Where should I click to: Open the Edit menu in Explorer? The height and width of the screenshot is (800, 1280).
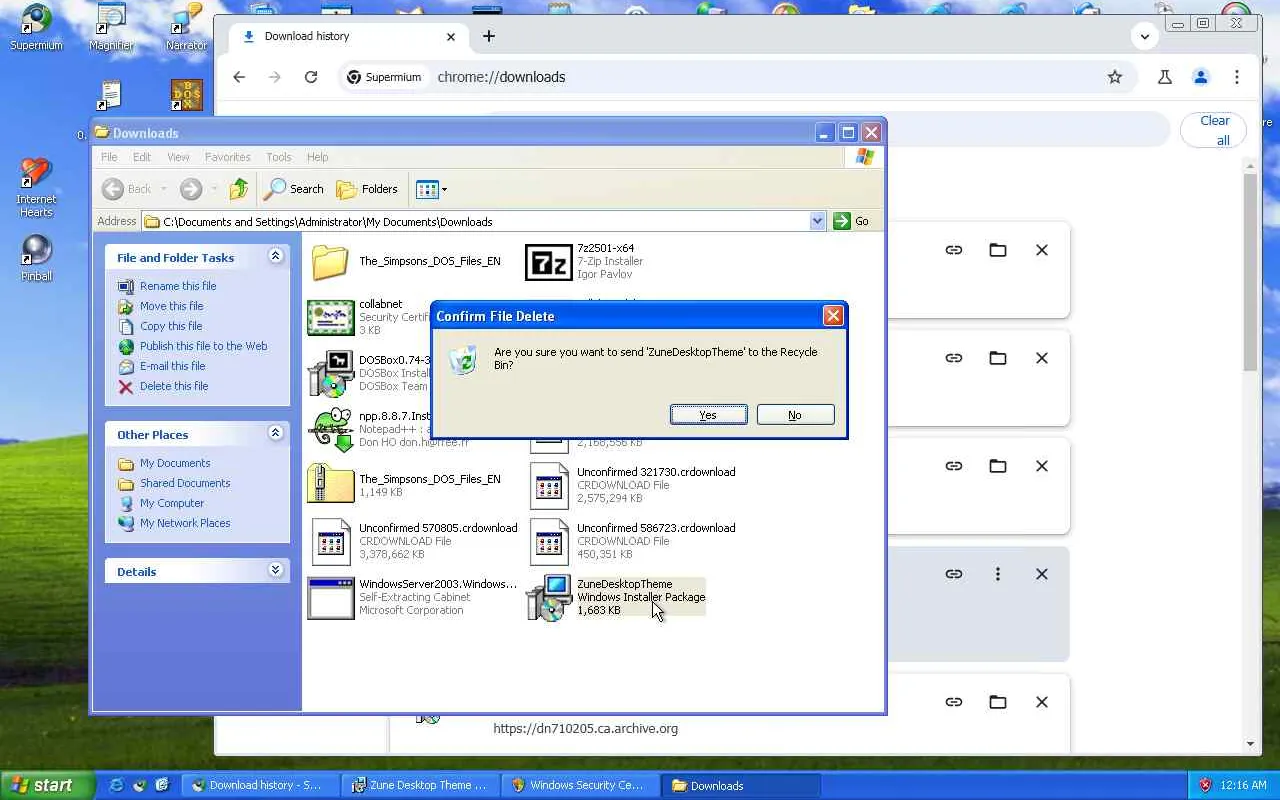click(142, 157)
